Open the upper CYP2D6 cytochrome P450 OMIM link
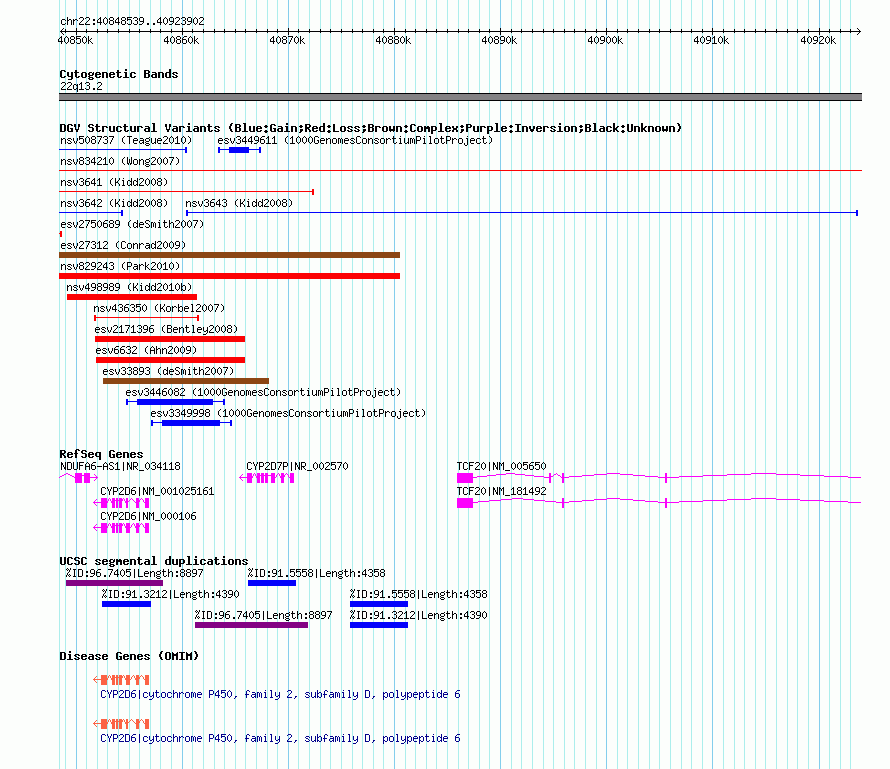890x769 pixels. pos(280,694)
